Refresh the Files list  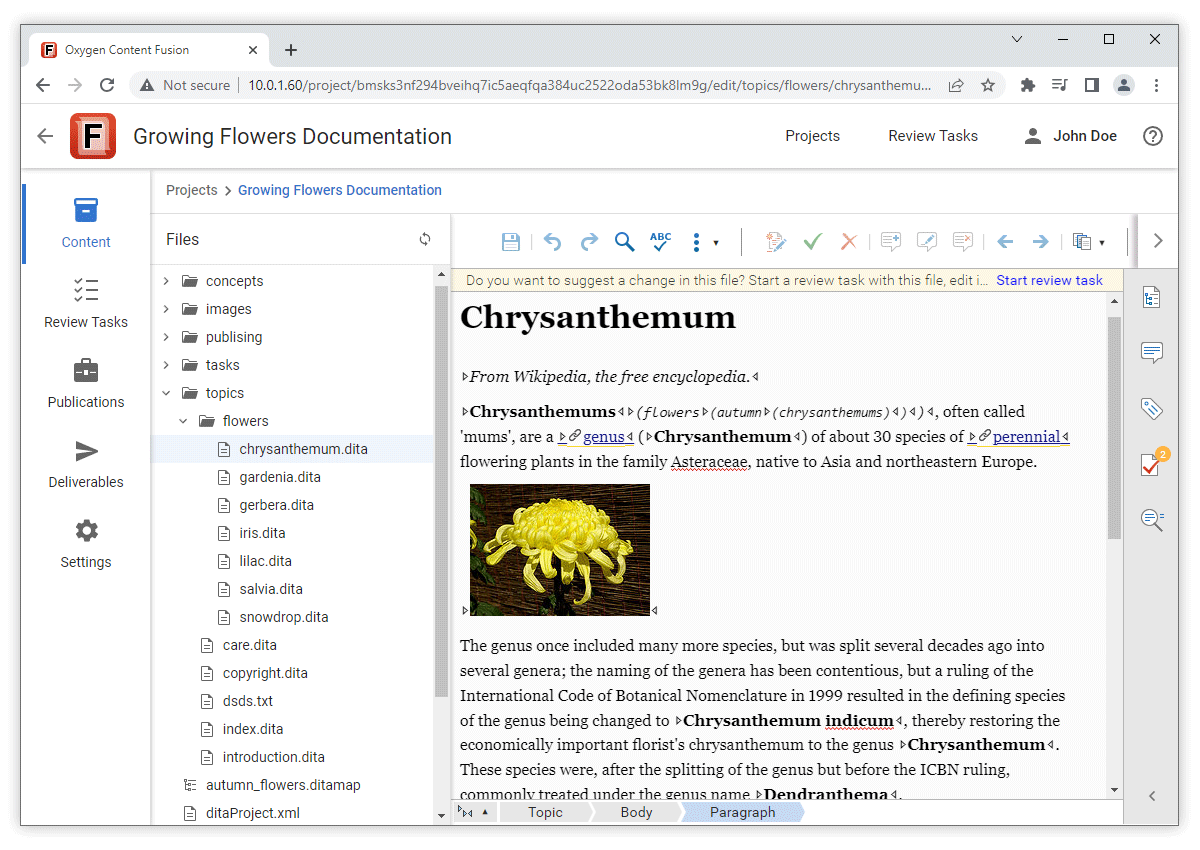(x=425, y=239)
